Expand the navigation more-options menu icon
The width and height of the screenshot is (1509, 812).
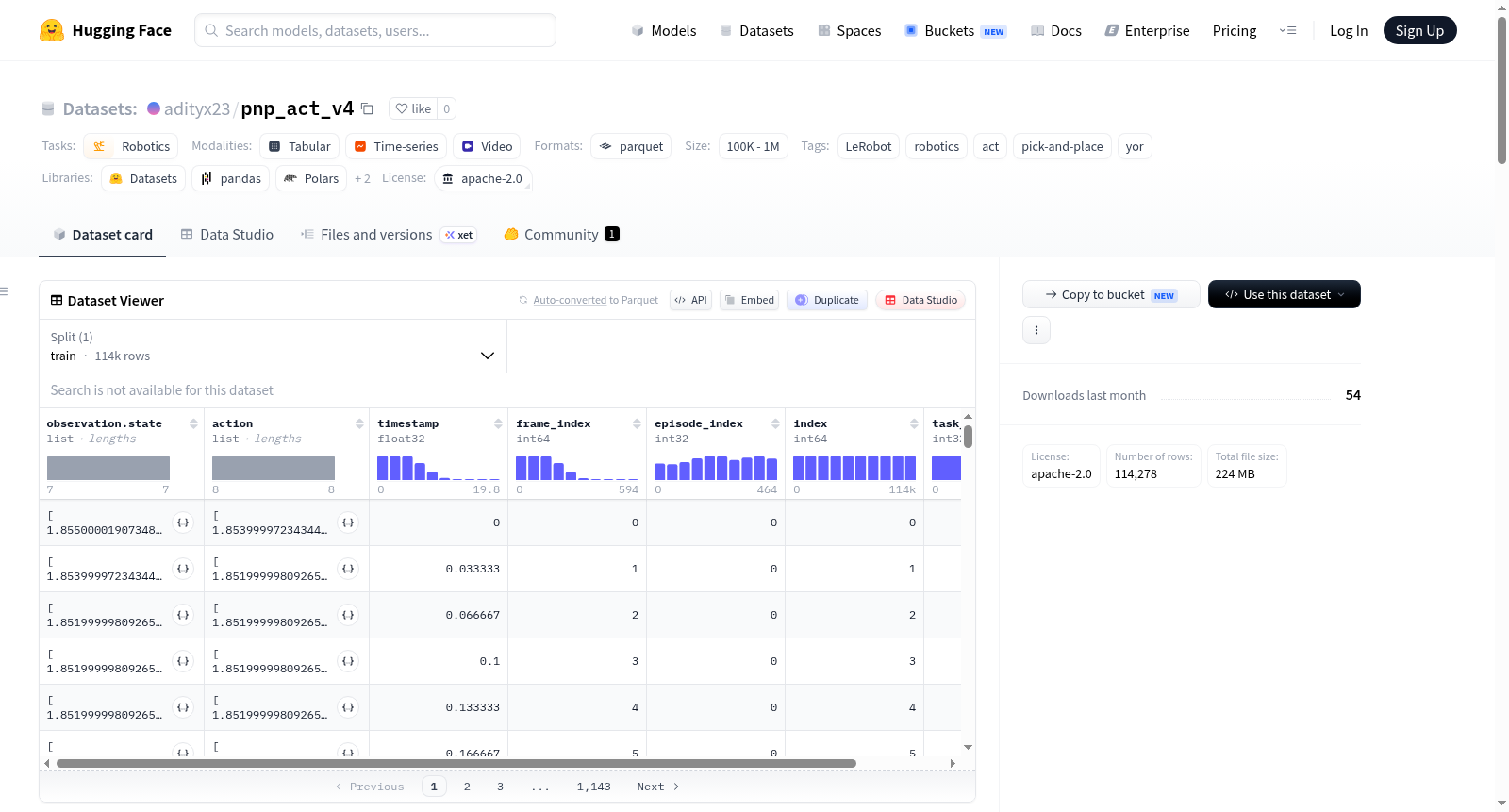tap(1287, 30)
